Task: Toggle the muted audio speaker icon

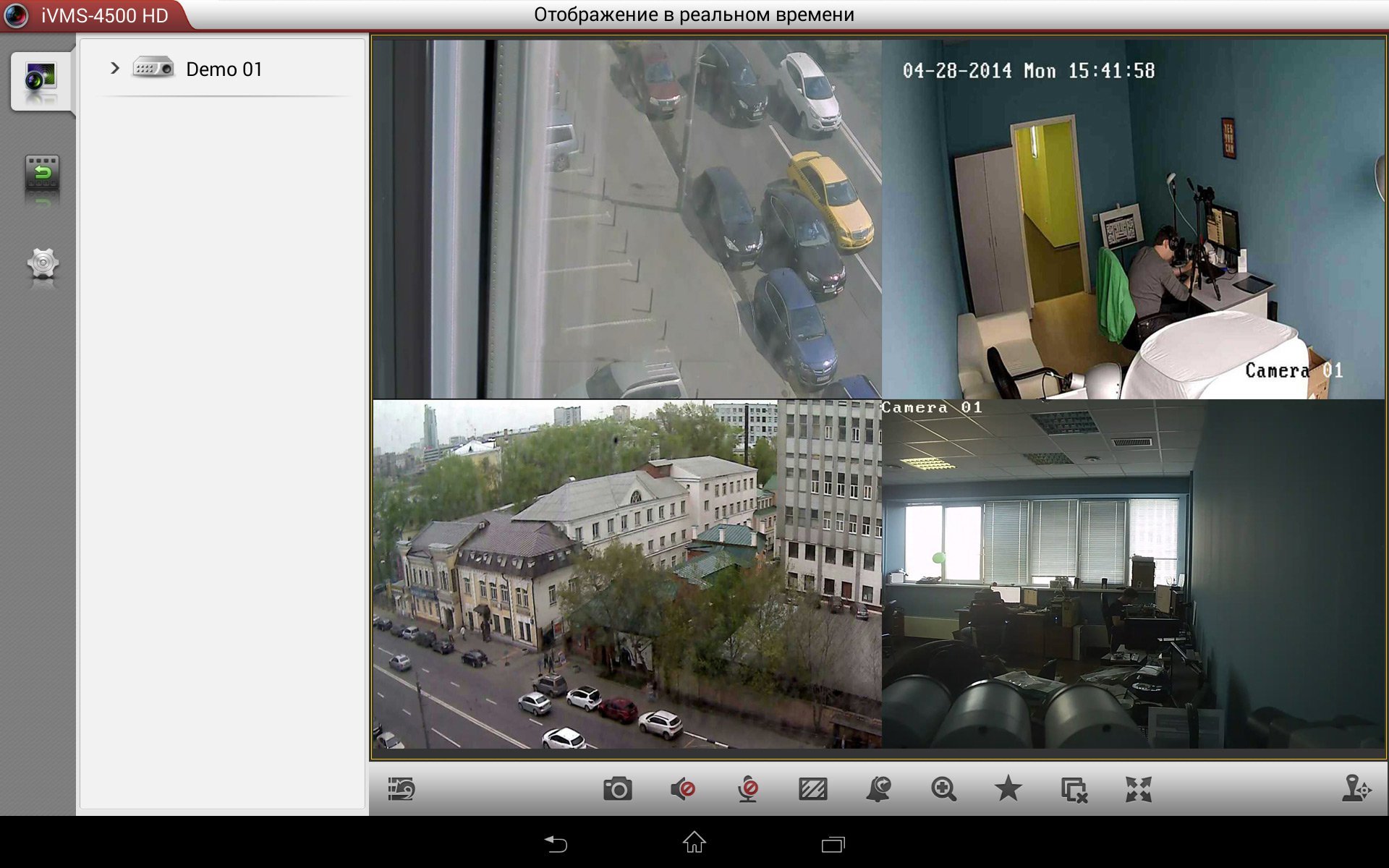Action: pyautogui.click(x=683, y=789)
